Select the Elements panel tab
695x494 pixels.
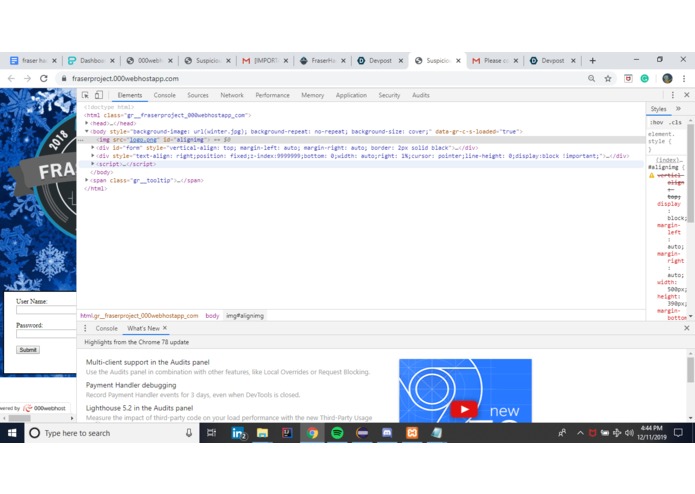tap(130, 95)
